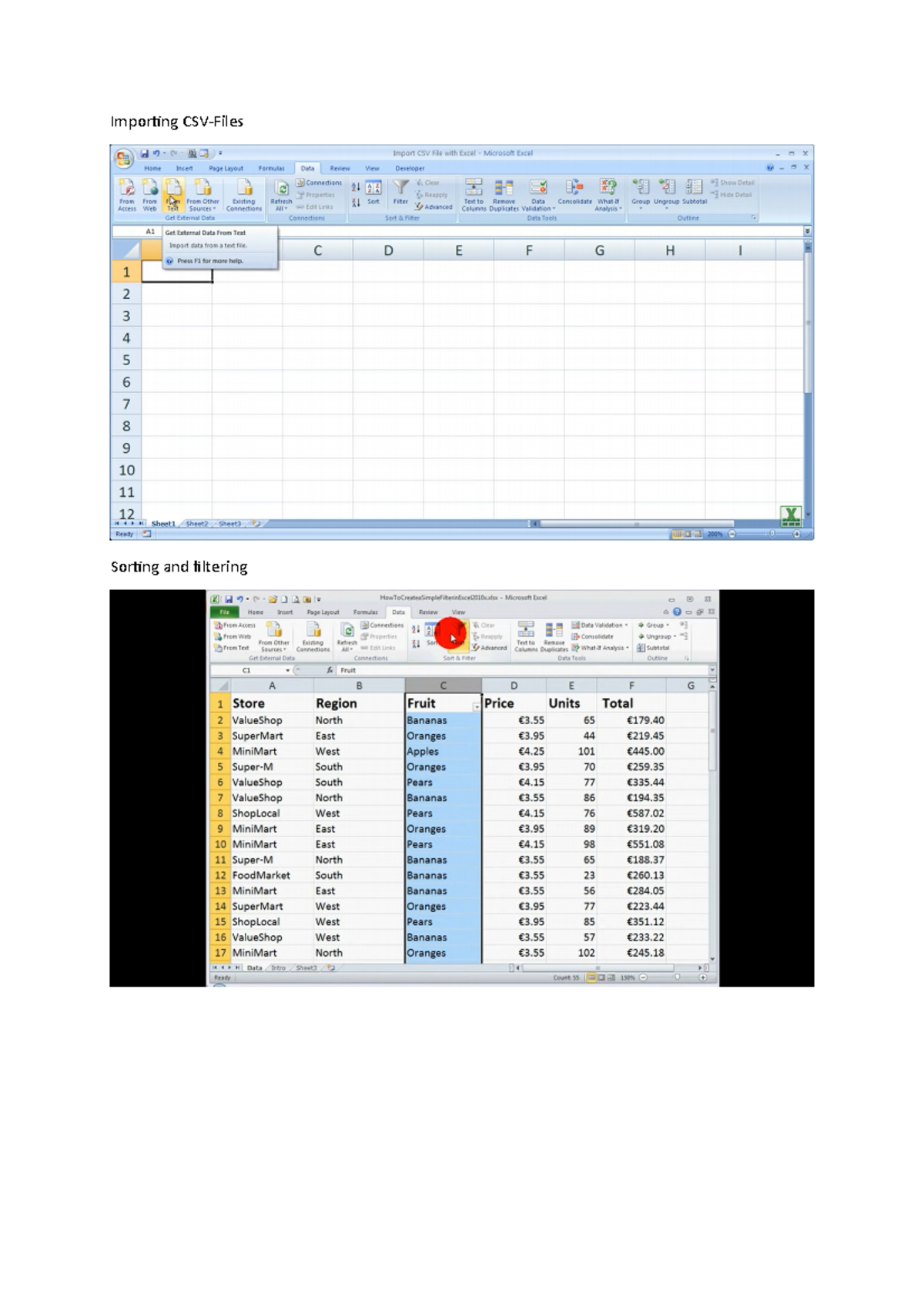Click From Access in Filter workbook window

click(x=235, y=625)
